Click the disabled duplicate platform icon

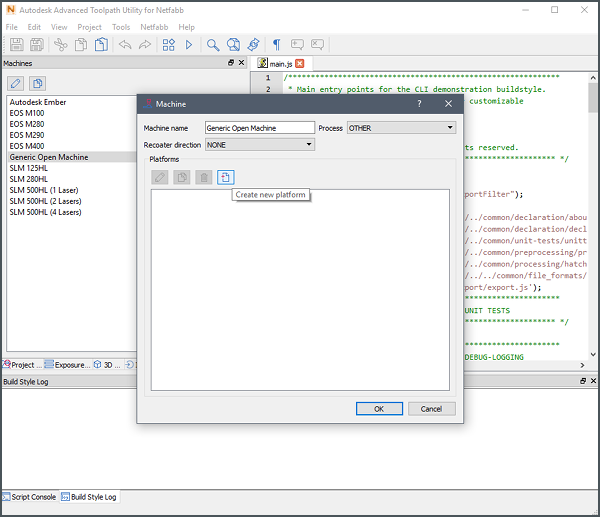click(x=182, y=177)
